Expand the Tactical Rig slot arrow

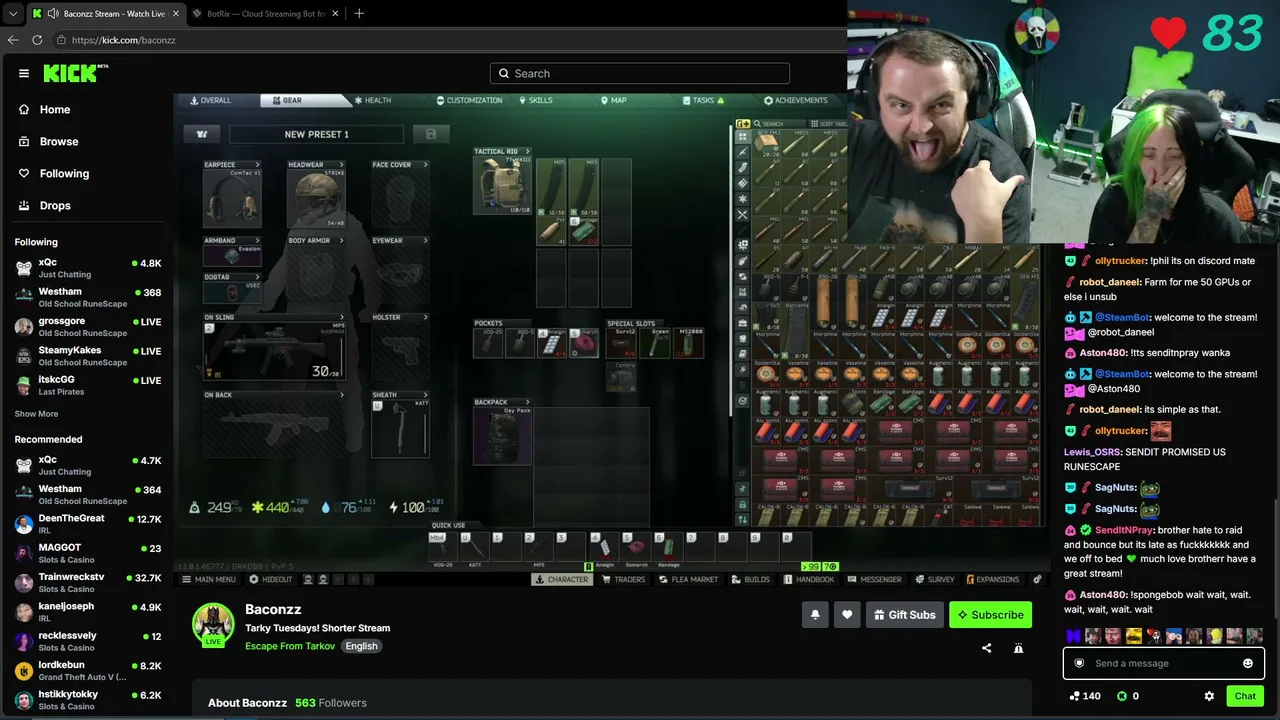527,152
